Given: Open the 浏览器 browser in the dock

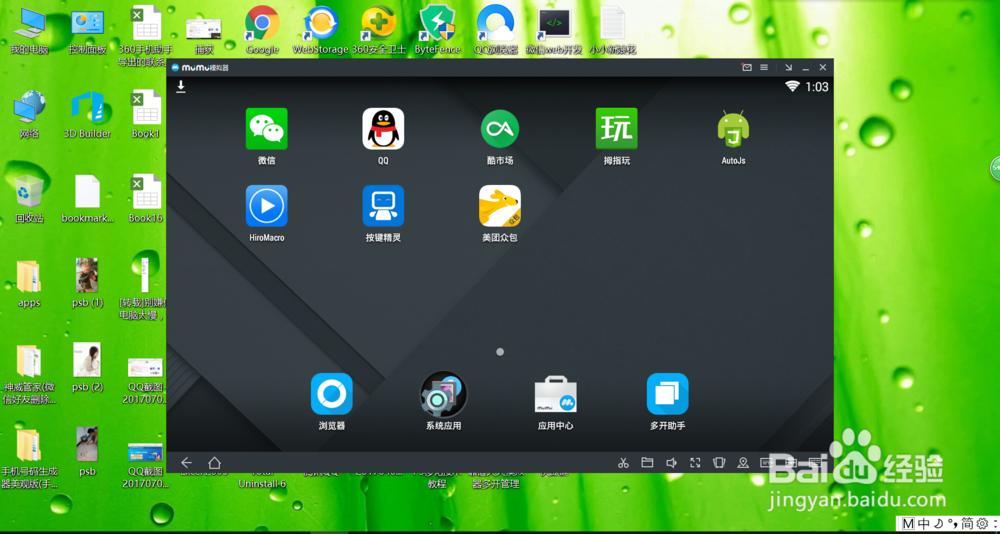Looking at the screenshot, I should [x=332, y=394].
